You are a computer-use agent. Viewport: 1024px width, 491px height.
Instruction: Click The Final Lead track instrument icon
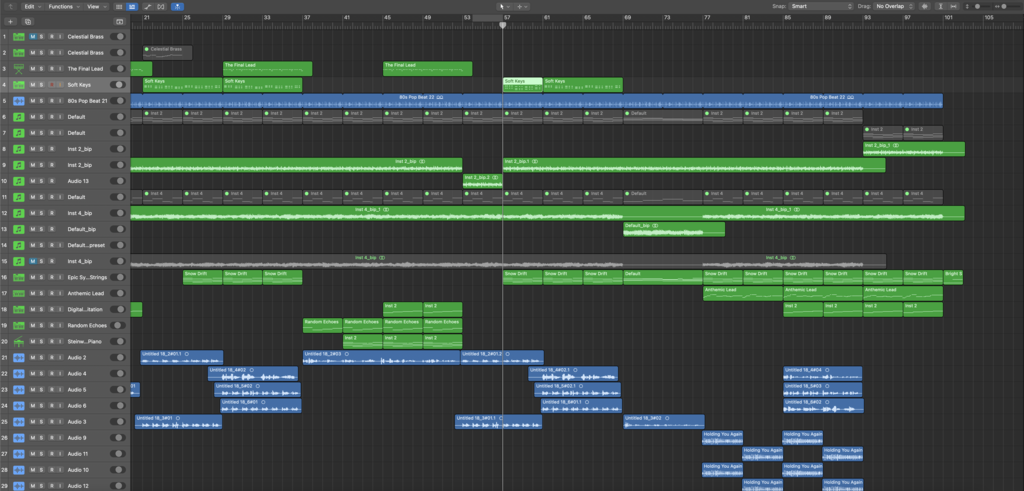[x=19, y=68]
